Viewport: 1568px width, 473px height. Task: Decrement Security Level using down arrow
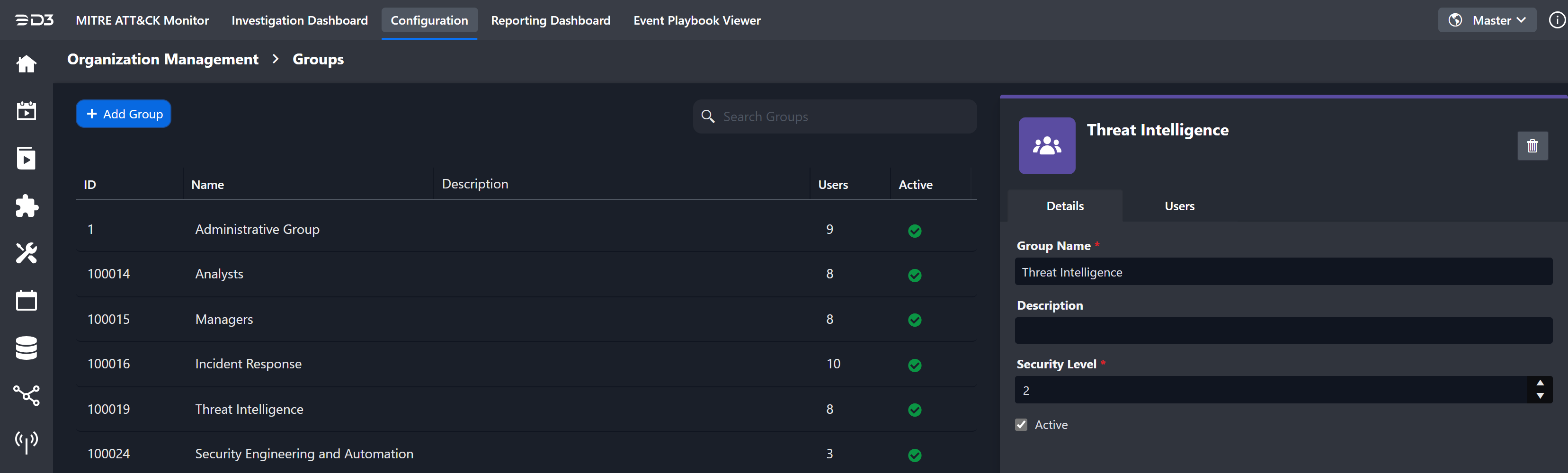[x=1540, y=396]
